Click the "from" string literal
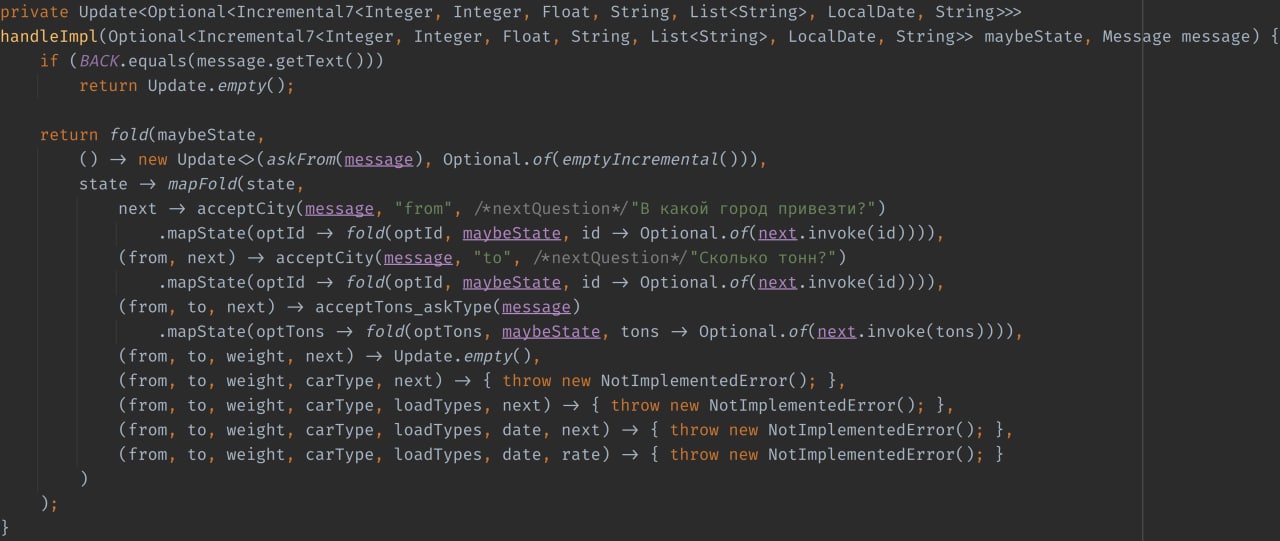Image resolution: width=1280 pixels, height=541 pixels. click(423, 208)
